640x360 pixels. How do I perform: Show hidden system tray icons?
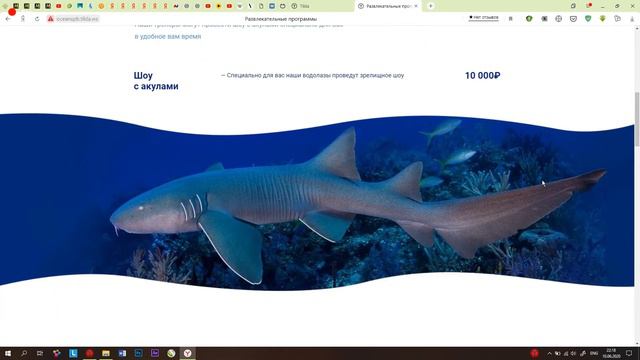549,353
